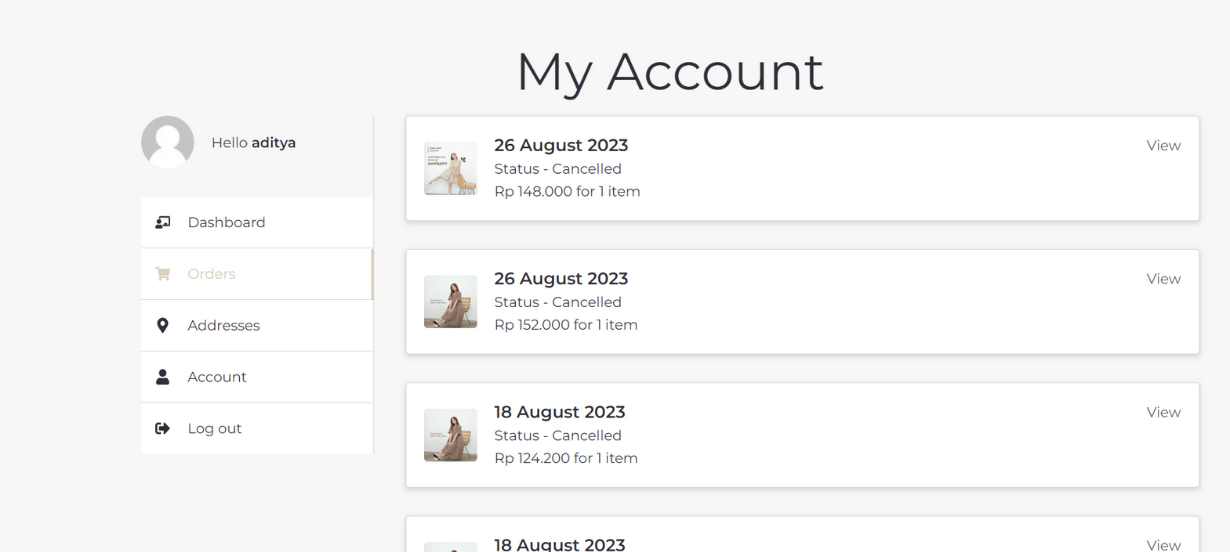The image size is (1230, 552).
Task: View the Rp 124.200 order
Action: coord(1163,412)
